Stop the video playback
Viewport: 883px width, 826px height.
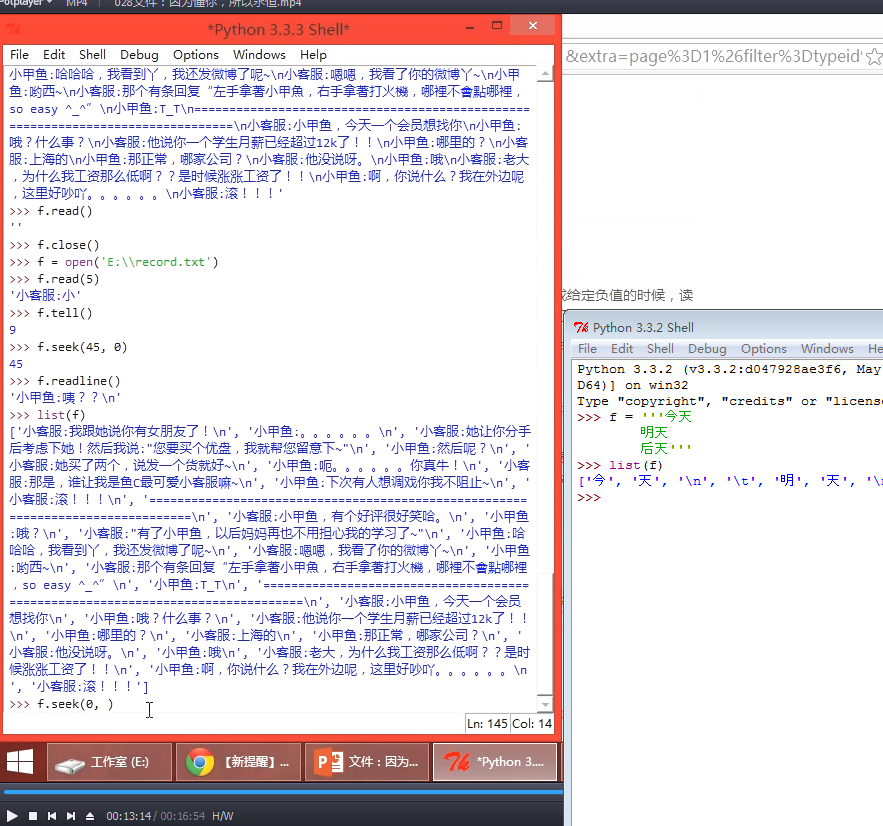pyautogui.click(x=32, y=816)
